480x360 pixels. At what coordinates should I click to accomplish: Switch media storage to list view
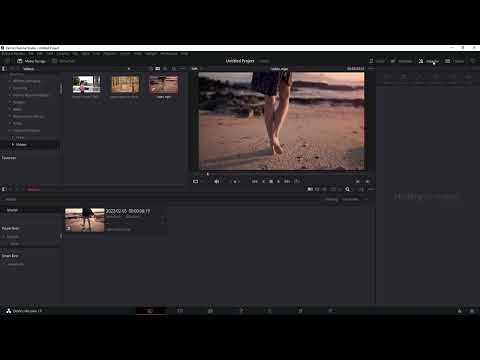[165, 69]
